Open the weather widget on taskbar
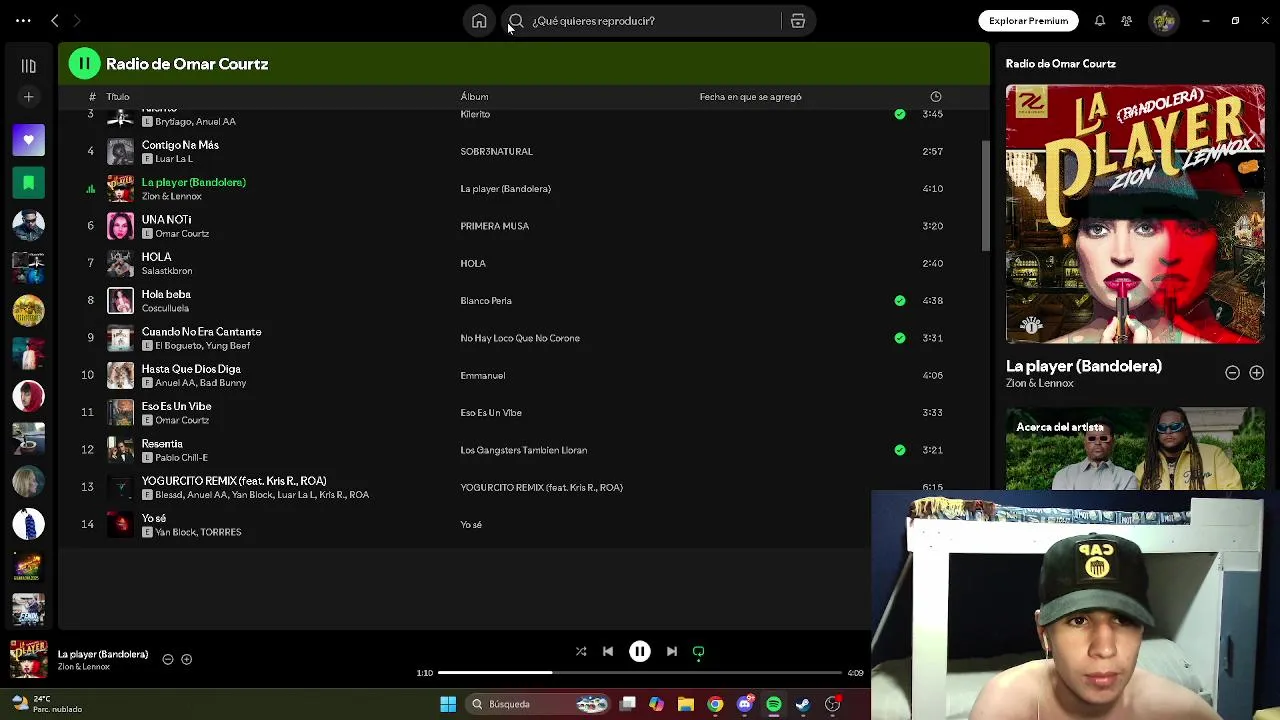The image size is (1280, 720). (45, 704)
